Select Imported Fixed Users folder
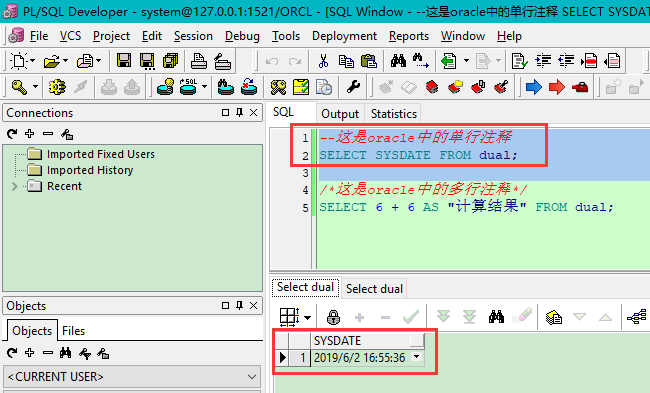Viewport: 650px width, 393px height. (101, 154)
